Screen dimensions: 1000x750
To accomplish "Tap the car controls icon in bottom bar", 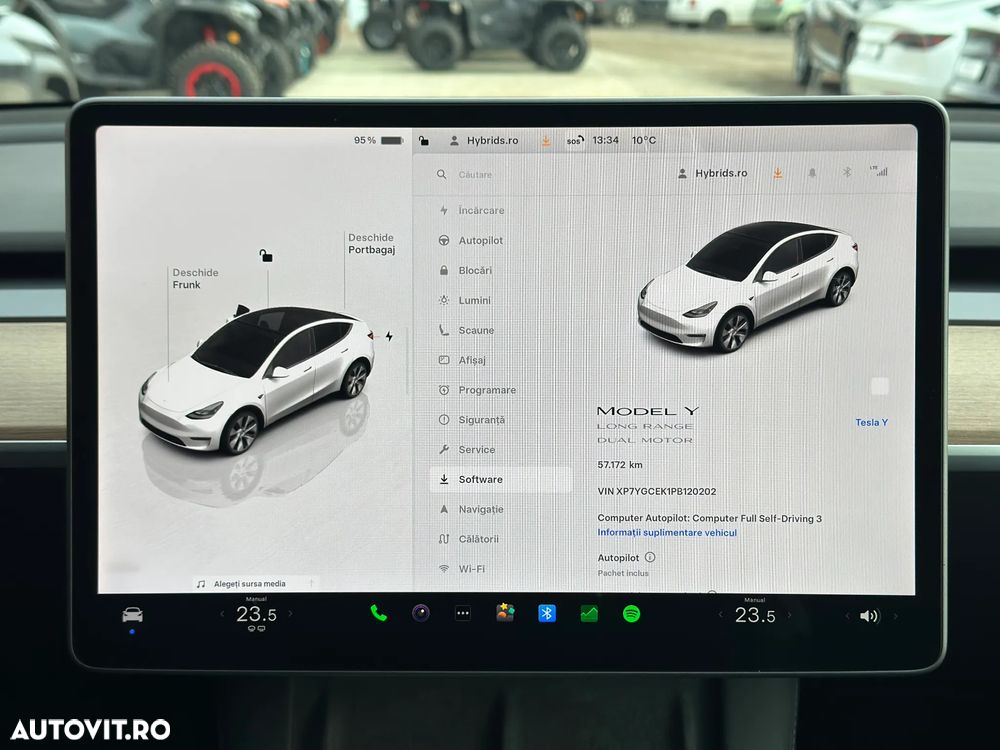I will tap(133, 615).
